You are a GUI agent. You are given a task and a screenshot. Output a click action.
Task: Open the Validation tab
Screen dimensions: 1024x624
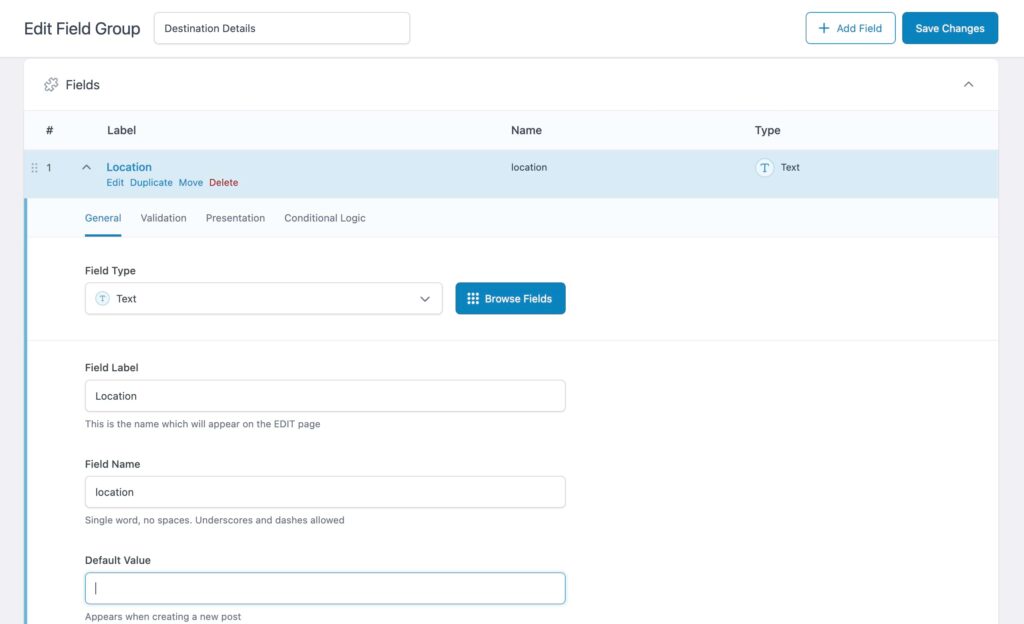[x=163, y=218]
